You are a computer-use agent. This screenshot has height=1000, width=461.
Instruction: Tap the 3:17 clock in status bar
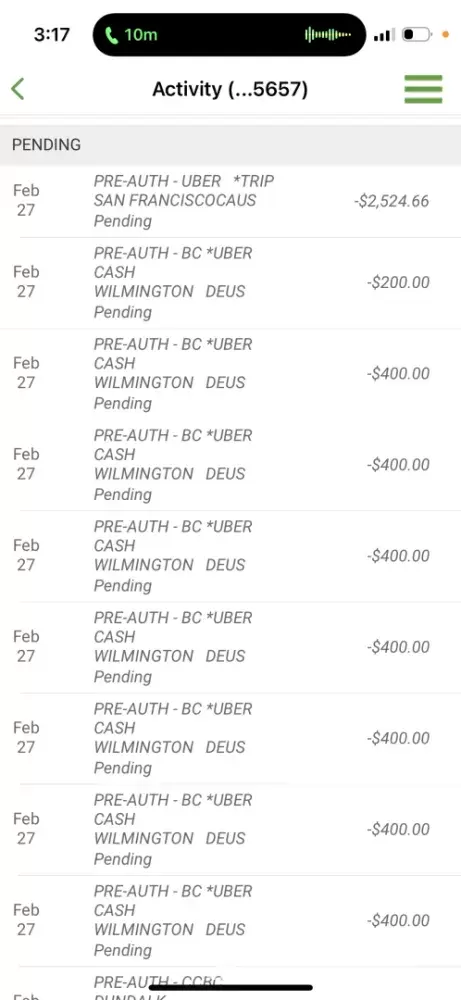(52, 34)
